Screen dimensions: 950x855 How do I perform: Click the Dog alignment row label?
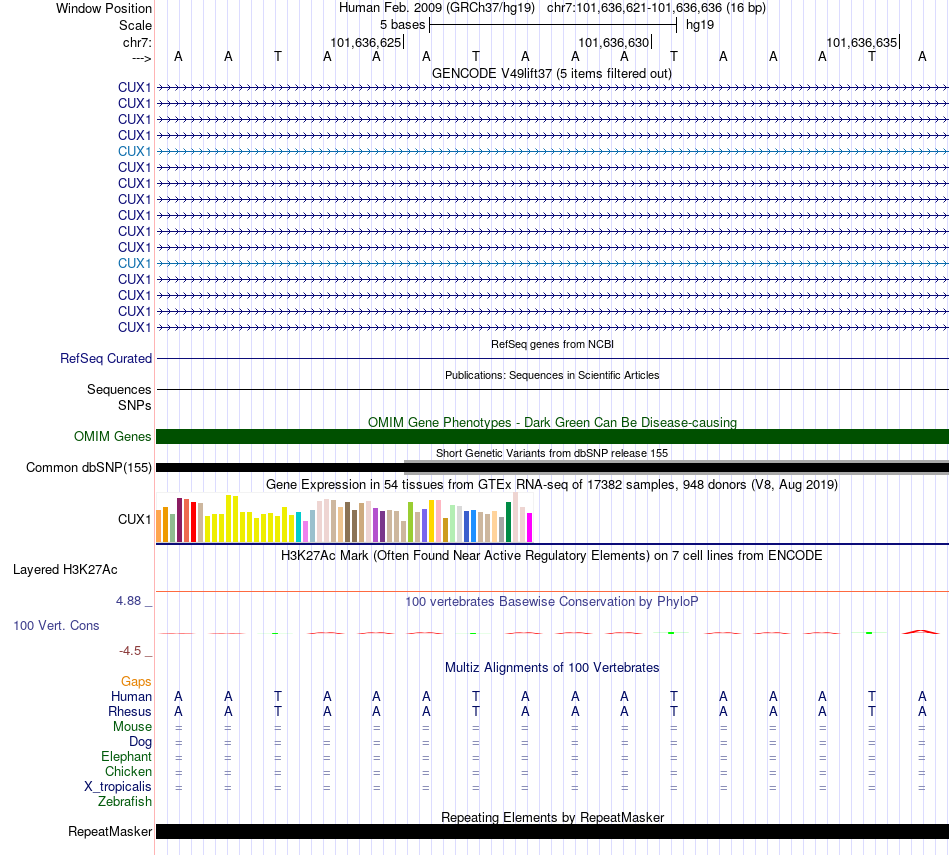click(x=140, y=741)
